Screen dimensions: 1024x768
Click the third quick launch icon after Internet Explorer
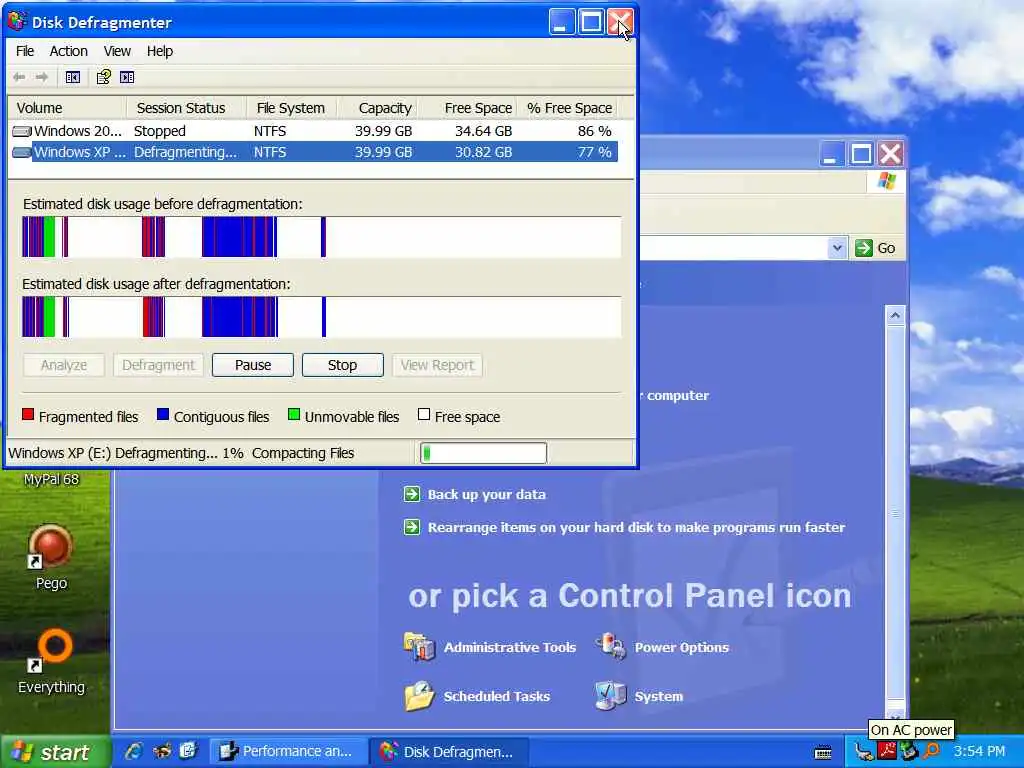188,751
